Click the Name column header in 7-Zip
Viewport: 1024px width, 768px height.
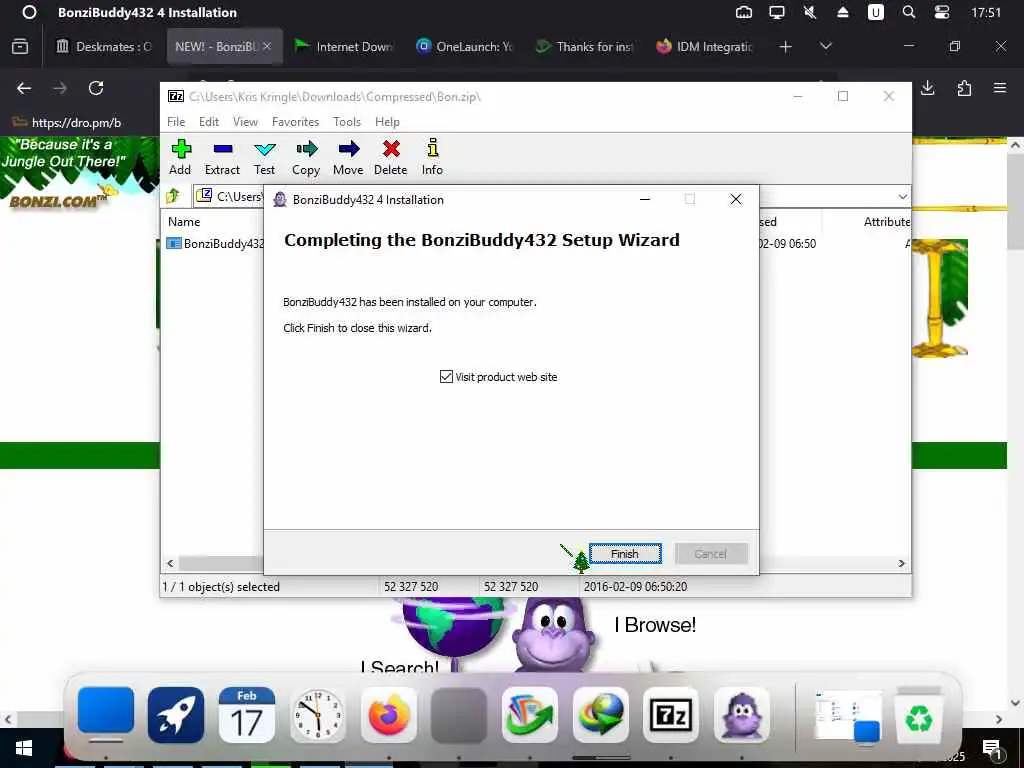[x=184, y=222]
